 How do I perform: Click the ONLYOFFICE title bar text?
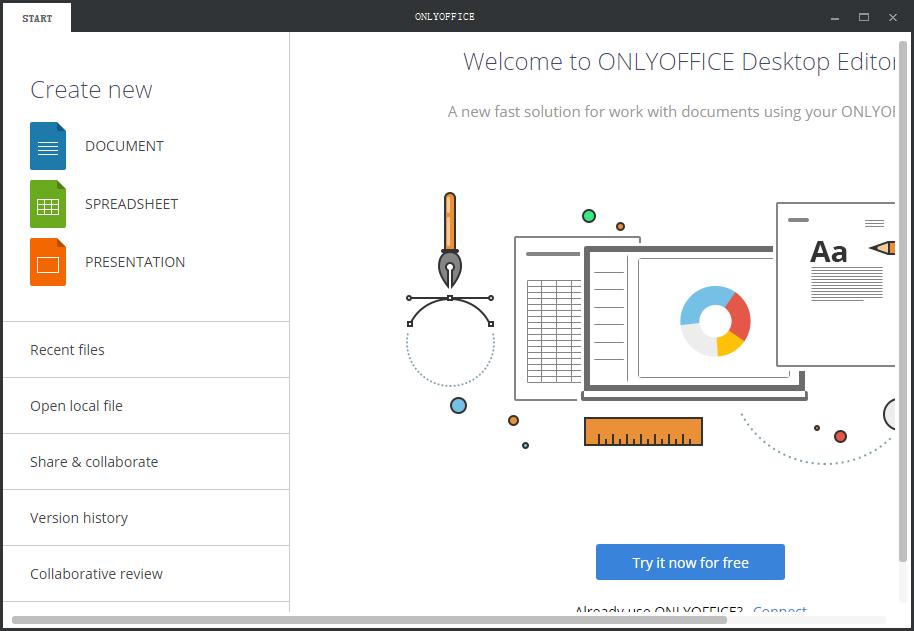(x=444, y=17)
